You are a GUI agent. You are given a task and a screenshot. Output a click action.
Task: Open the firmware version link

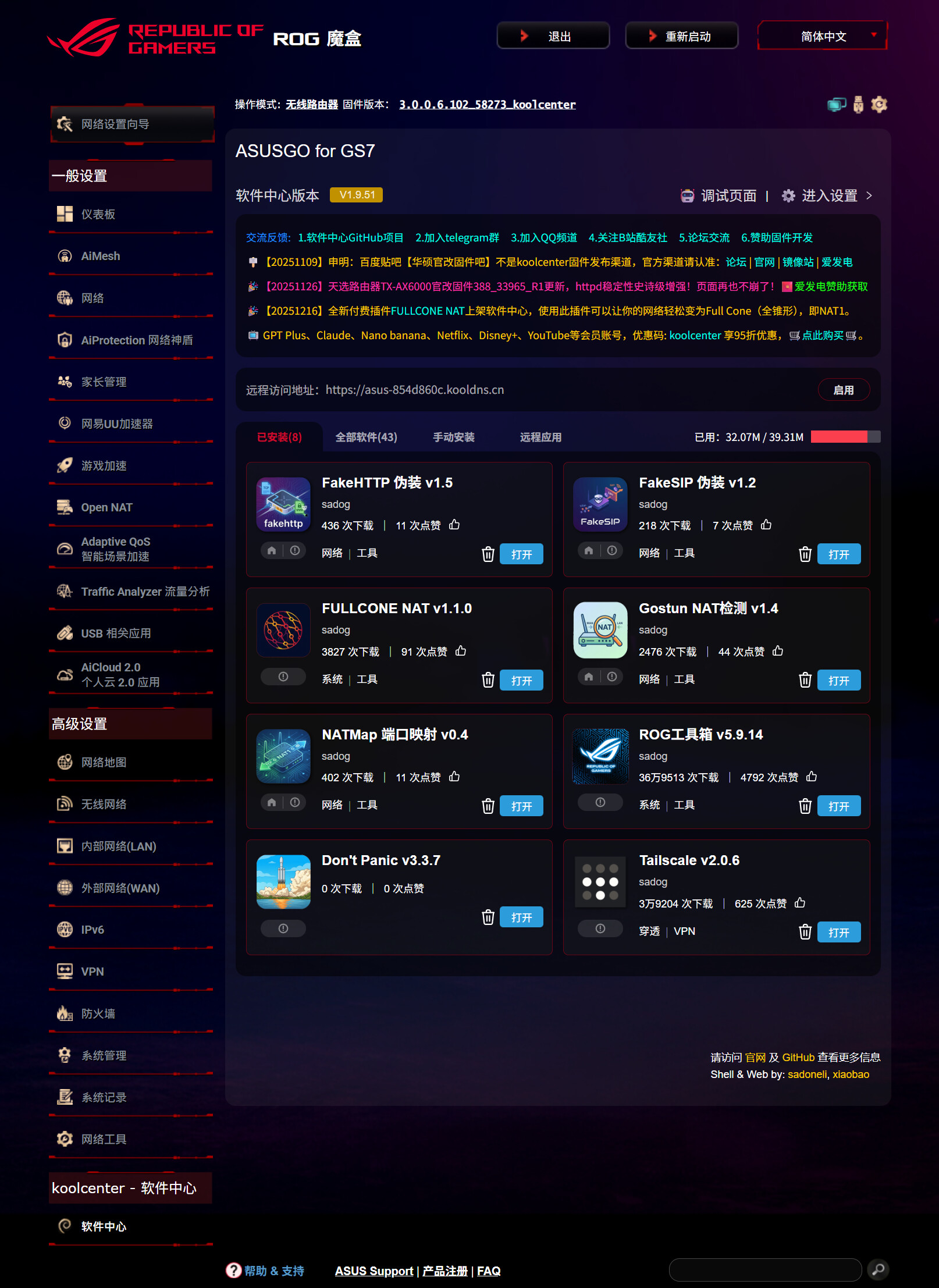click(x=488, y=105)
